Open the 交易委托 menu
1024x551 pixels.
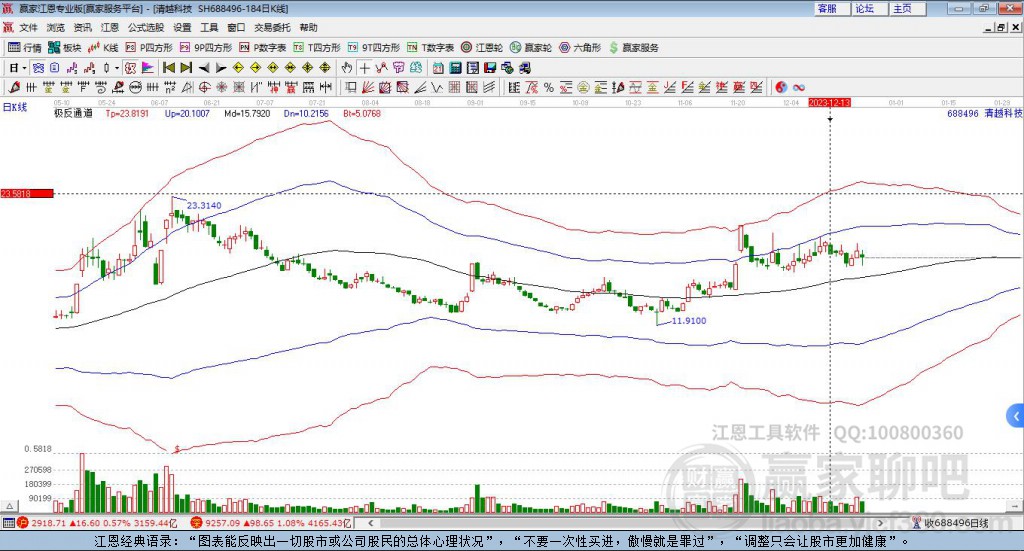pyautogui.click(x=272, y=27)
